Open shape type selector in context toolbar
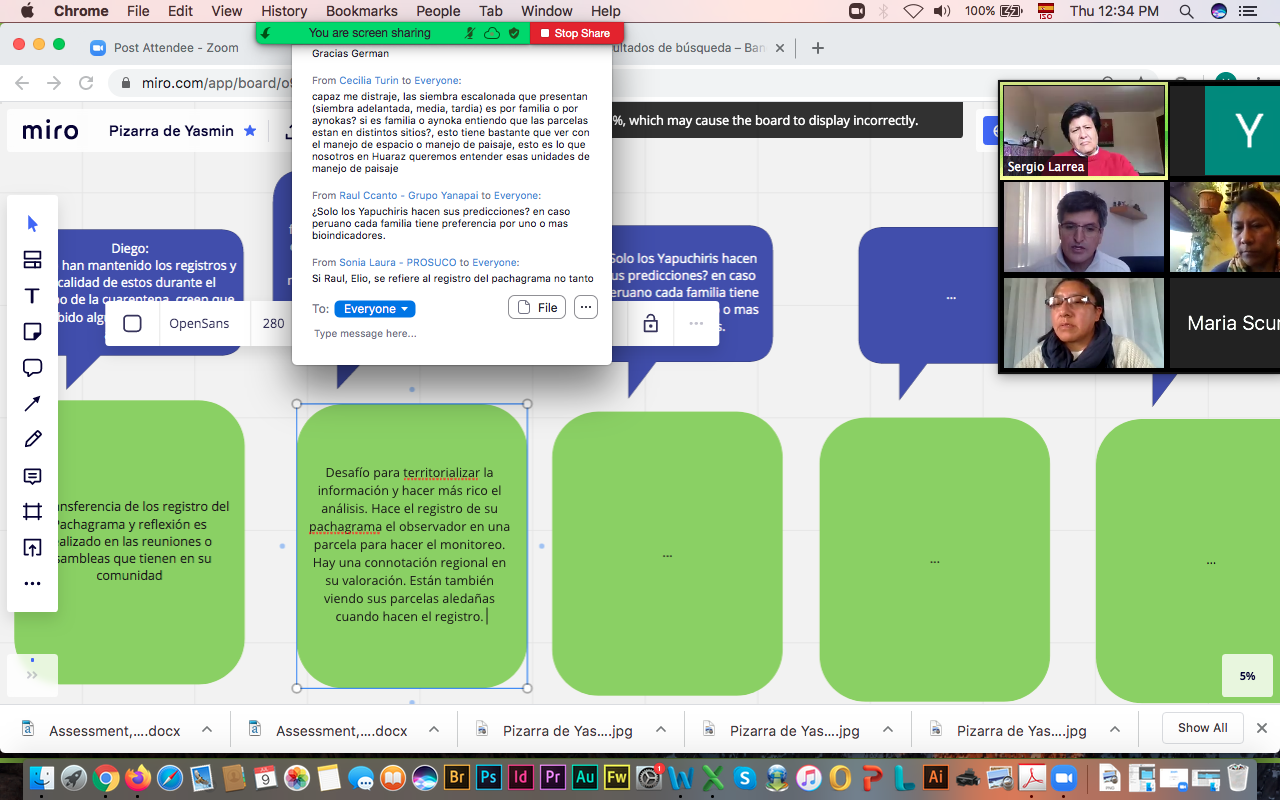 132,324
